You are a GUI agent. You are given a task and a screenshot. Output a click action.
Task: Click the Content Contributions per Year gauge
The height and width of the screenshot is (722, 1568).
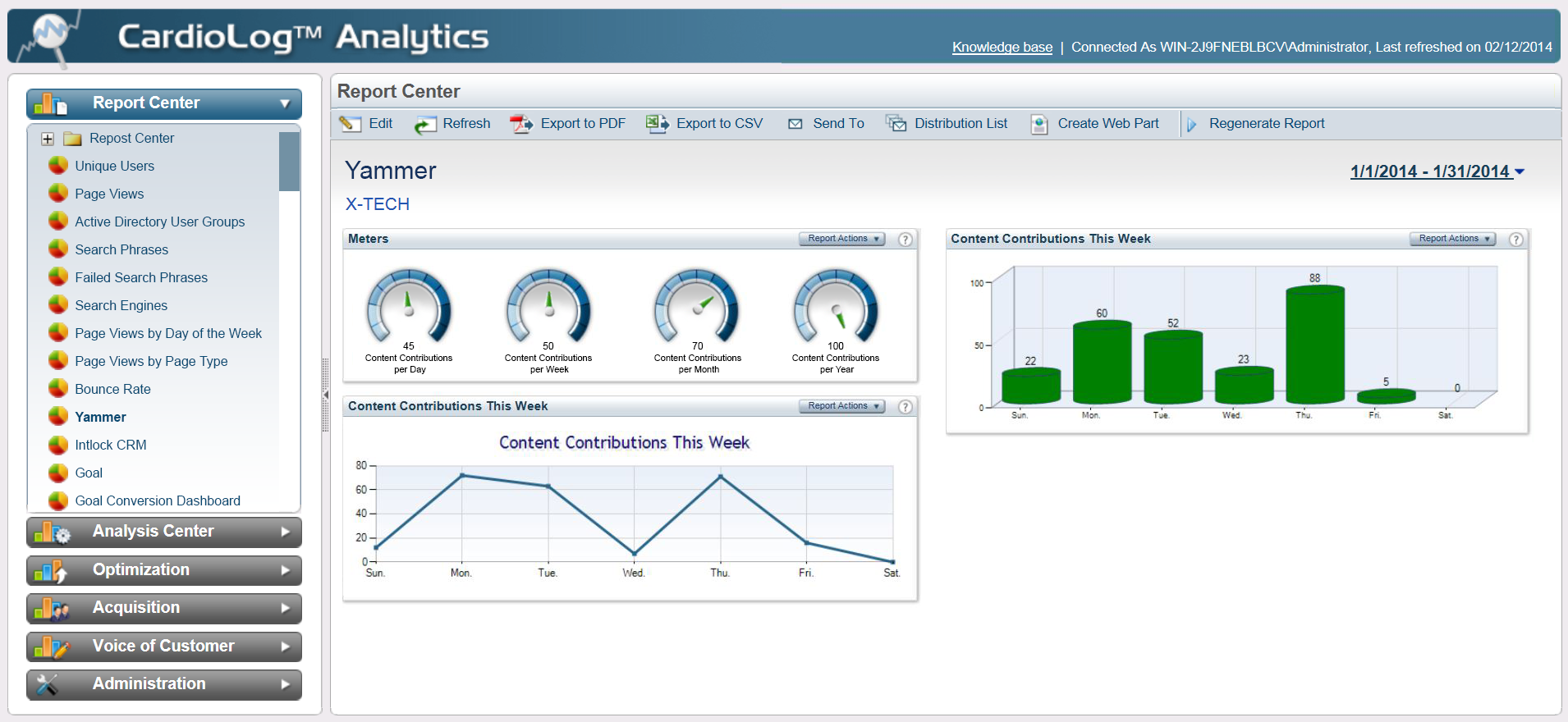coord(836,307)
